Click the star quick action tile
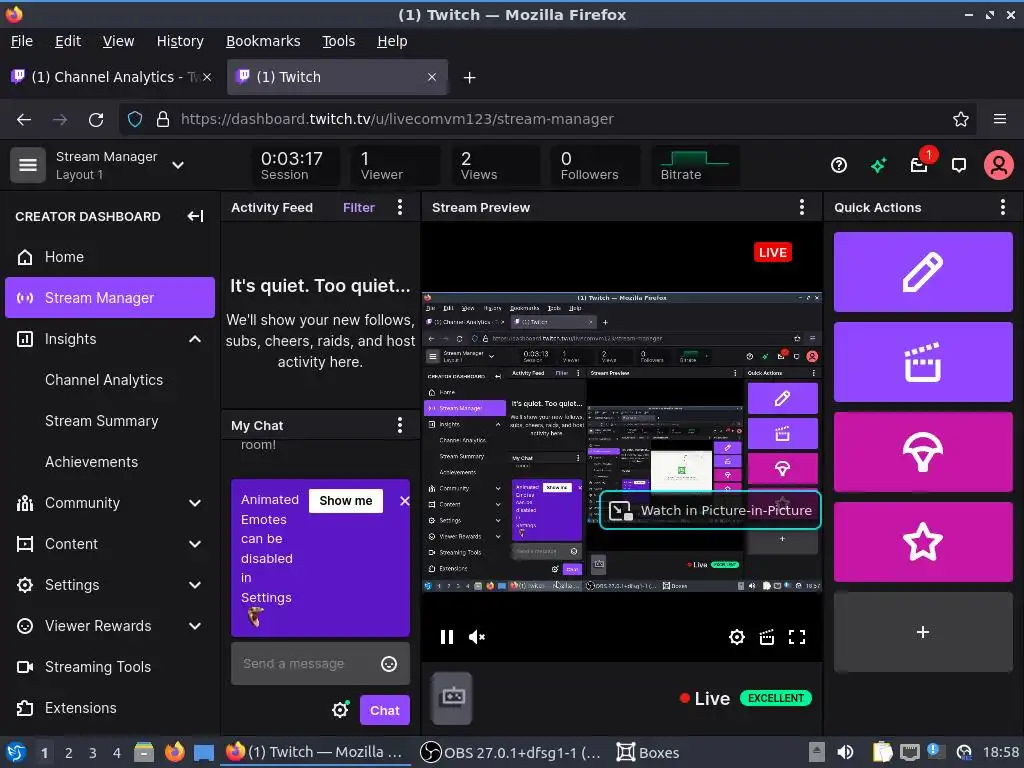 click(x=923, y=542)
